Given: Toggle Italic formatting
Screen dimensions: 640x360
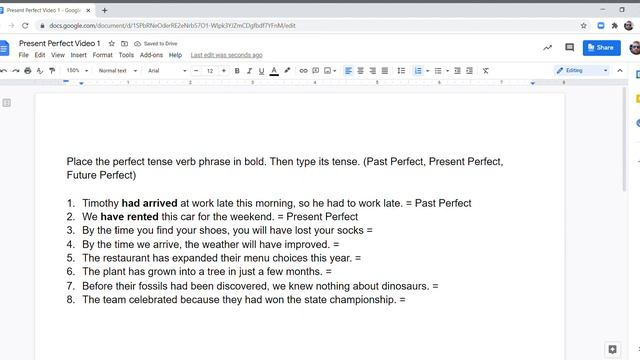Looking at the screenshot, I should point(249,71).
